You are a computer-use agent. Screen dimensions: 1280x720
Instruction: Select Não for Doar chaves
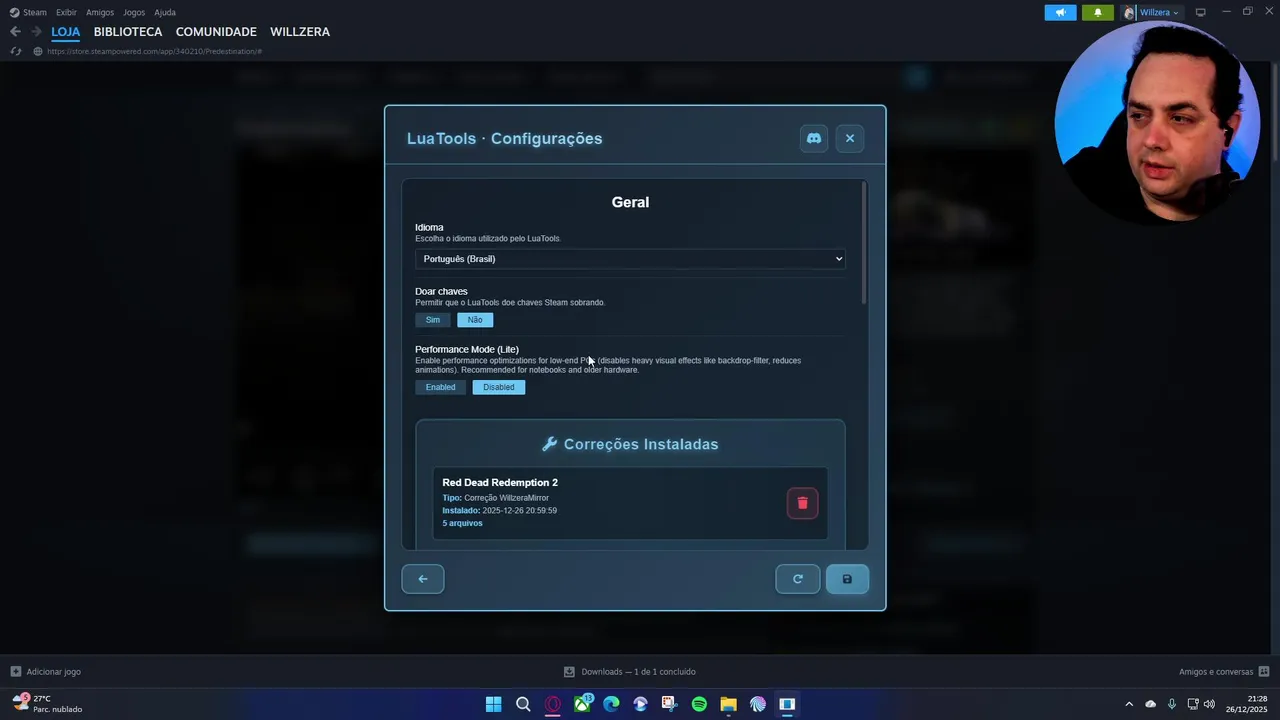coord(475,320)
